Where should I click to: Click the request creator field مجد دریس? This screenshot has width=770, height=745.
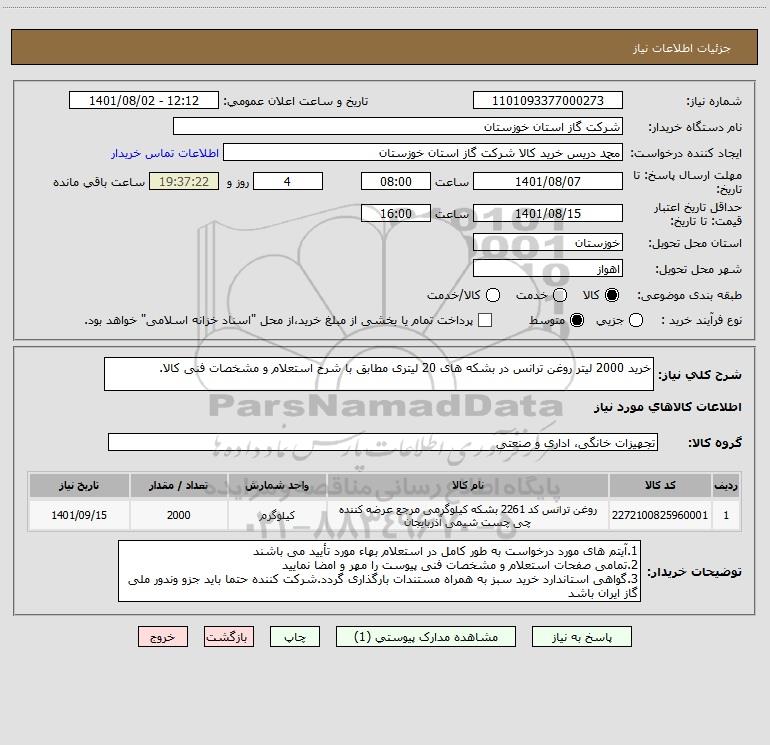pos(423,152)
